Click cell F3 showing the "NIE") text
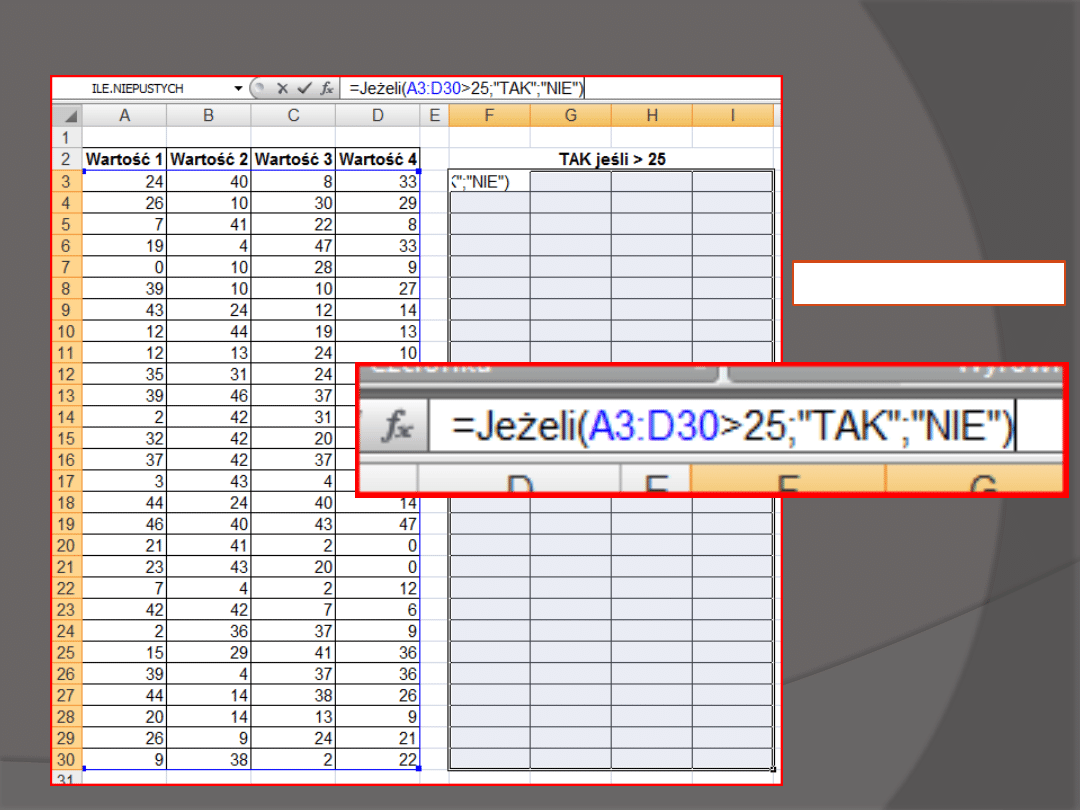This screenshot has height=810, width=1080. pyautogui.click(x=489, y=181)
